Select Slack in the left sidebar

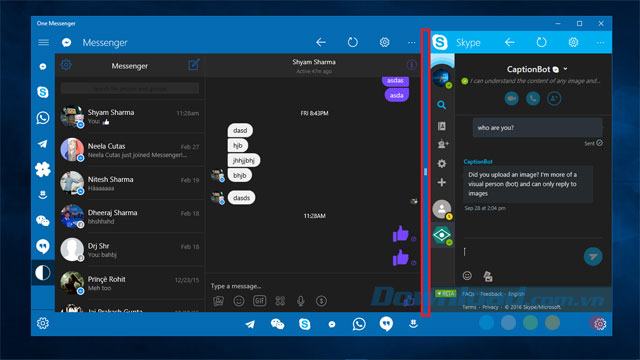(x=43, y=169)
